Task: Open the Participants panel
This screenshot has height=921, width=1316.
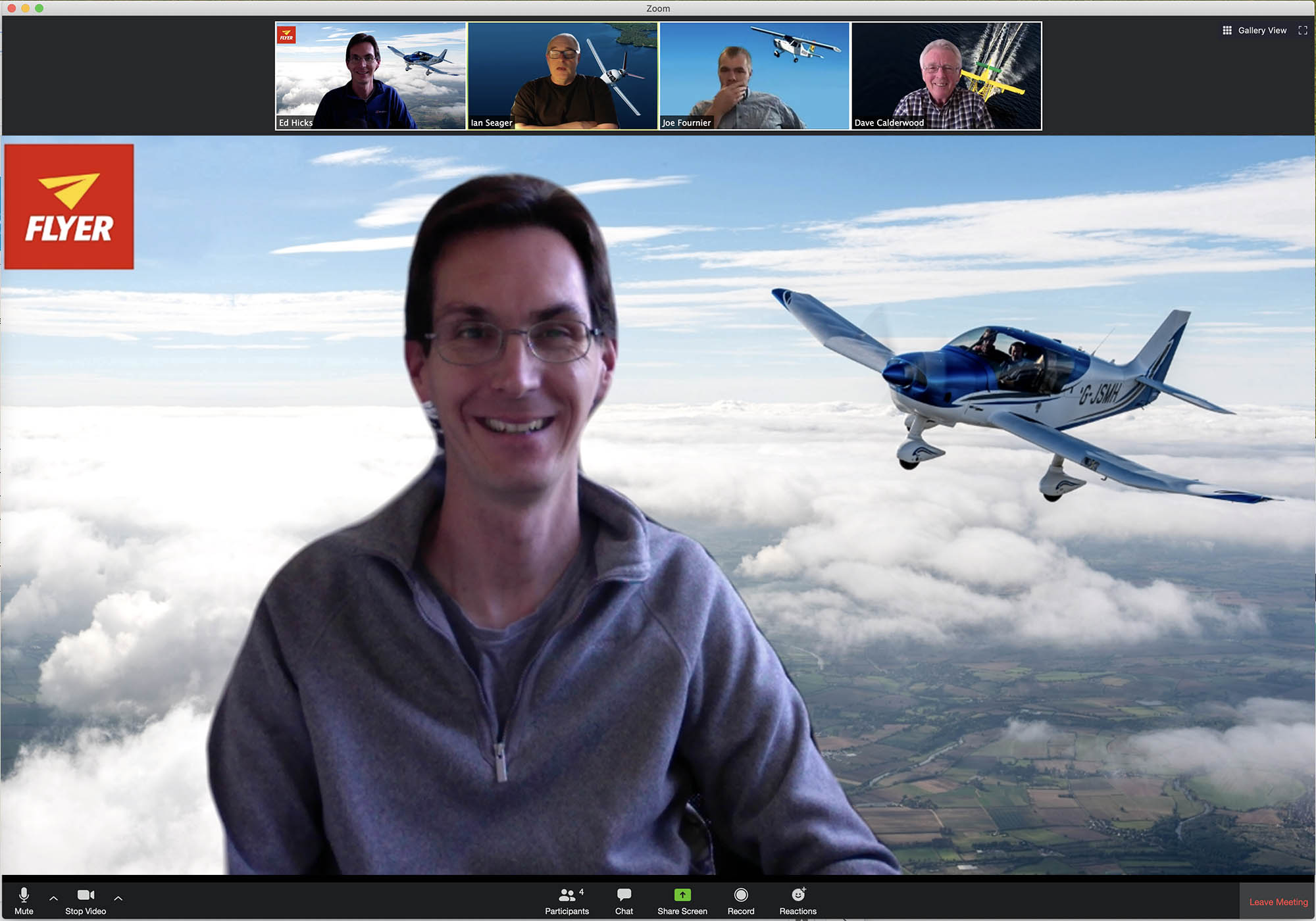Action: pos(567,901)
